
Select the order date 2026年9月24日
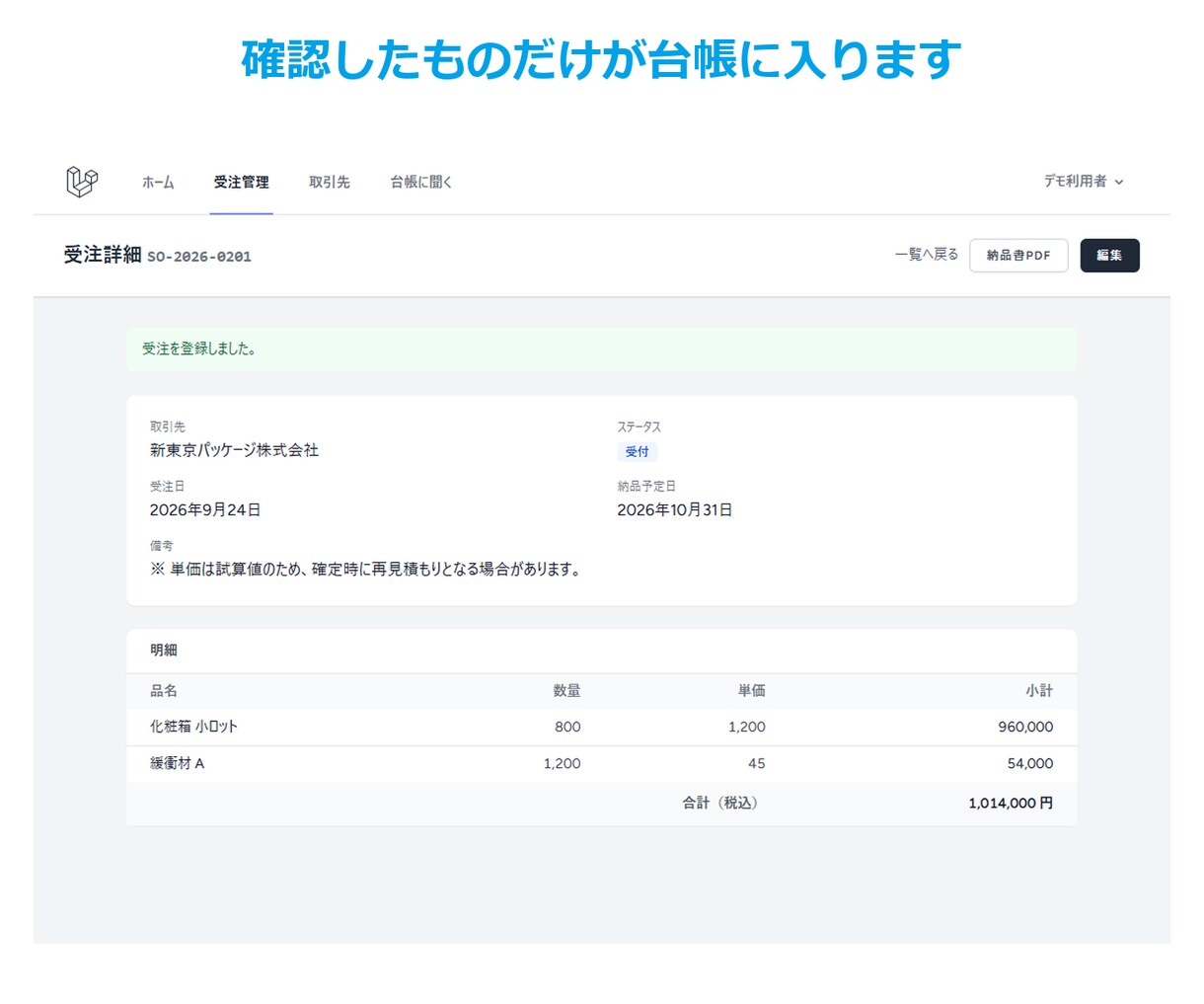tap(205, 510)
